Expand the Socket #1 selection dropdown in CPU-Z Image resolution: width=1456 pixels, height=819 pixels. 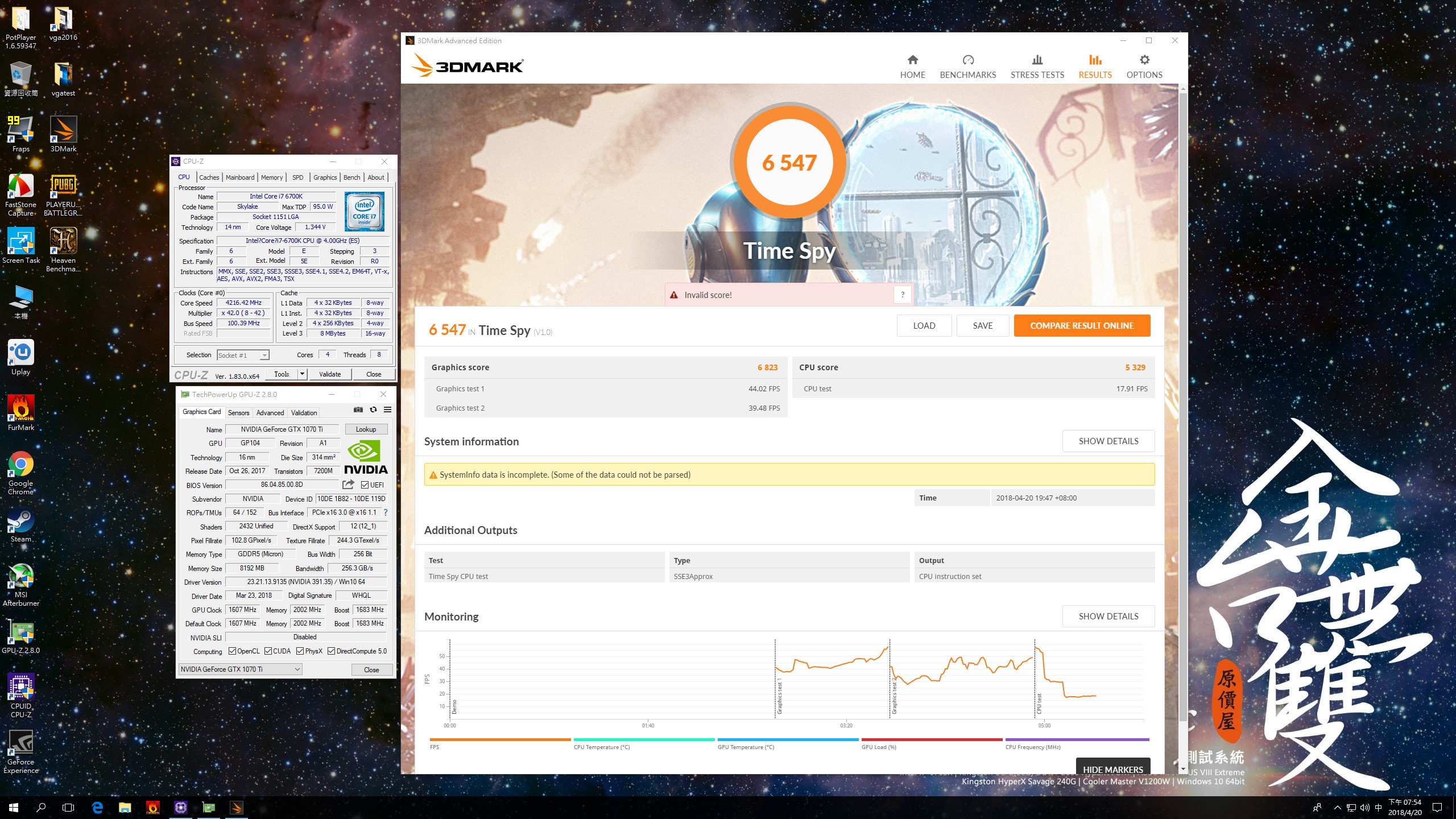click(x=264, y=355)
